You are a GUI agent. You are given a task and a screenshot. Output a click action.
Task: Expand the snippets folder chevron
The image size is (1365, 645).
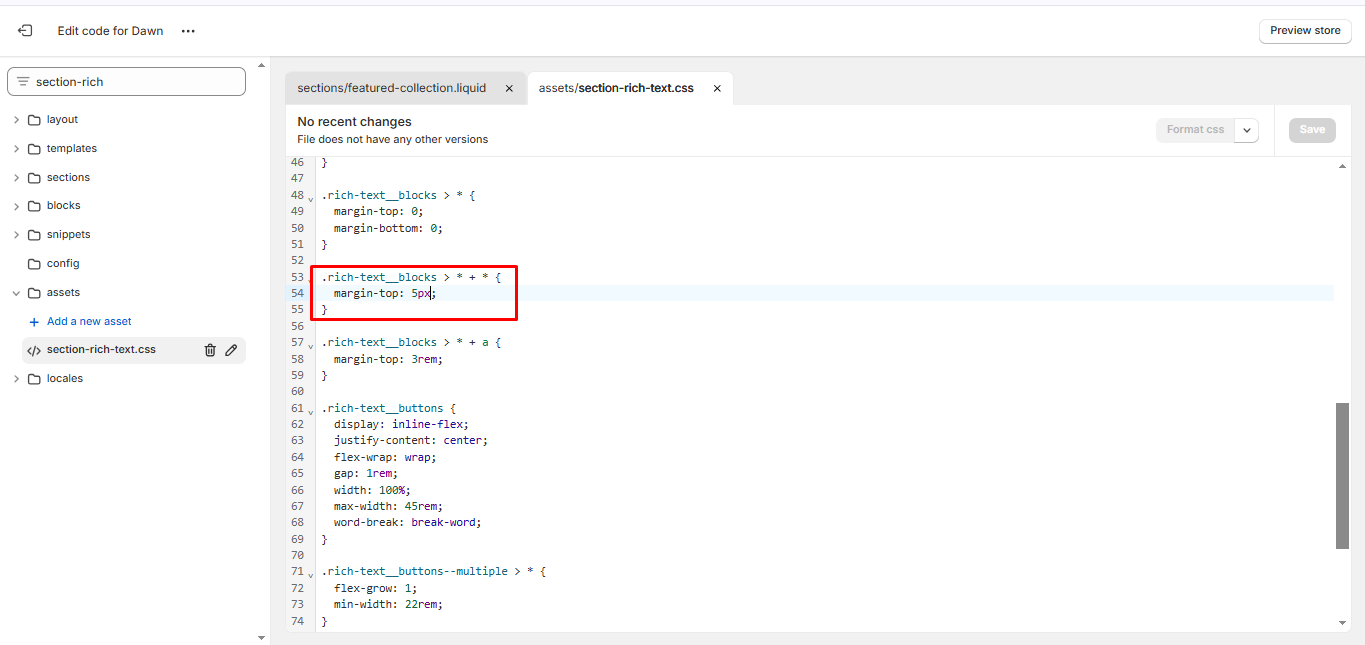pos(16,235)
